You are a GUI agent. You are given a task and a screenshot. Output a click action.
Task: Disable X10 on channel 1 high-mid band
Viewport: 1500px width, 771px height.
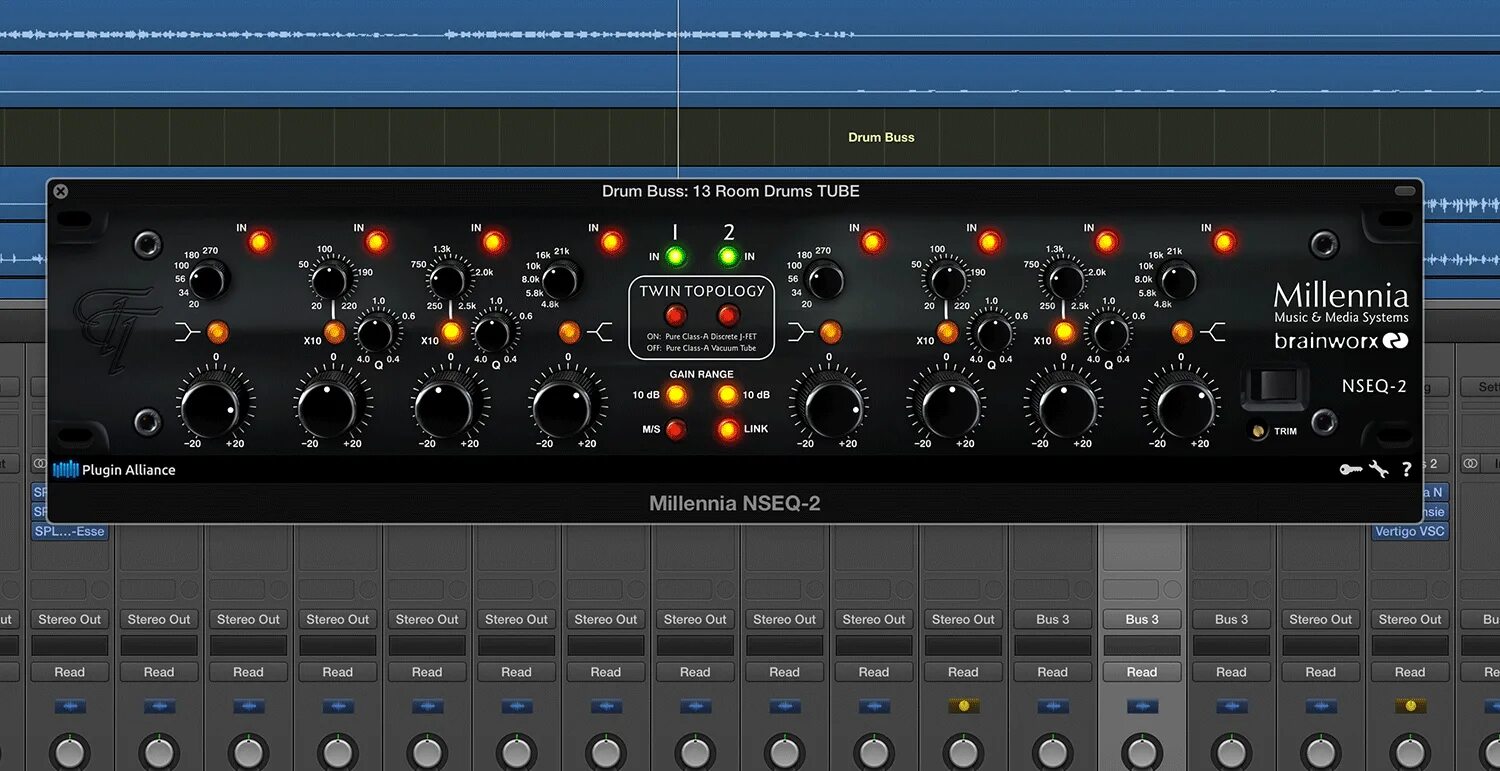click(x=452, y=332)
